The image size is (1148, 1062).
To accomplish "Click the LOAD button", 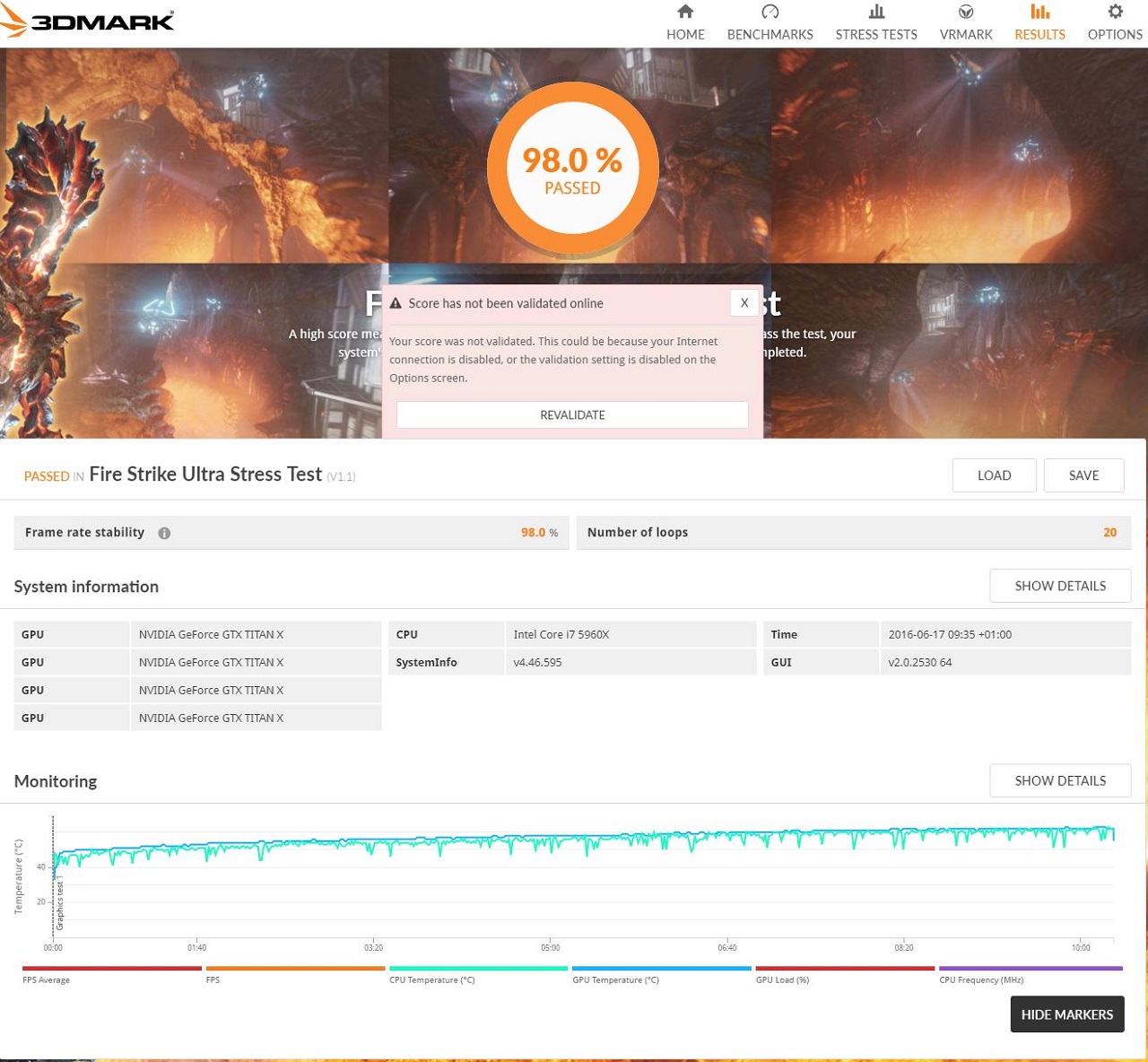I will click(994, 475).
